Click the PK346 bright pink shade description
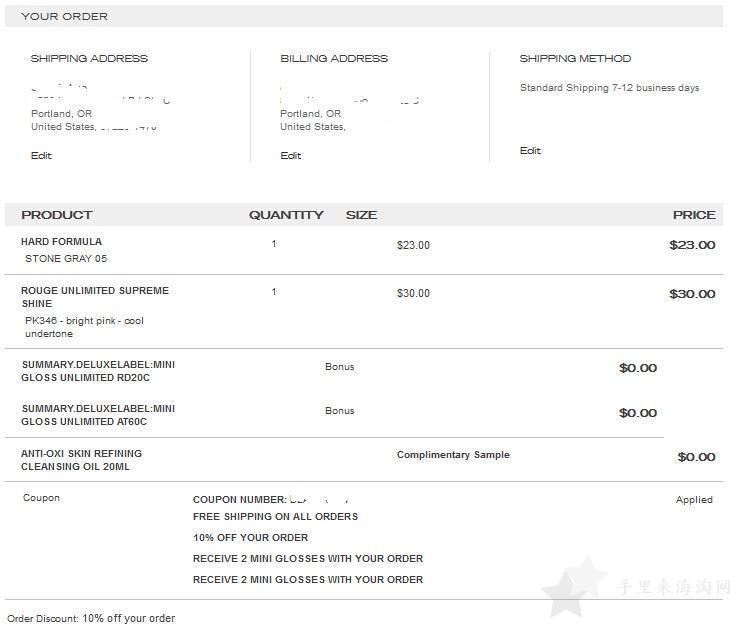The image size is (741, 629). (84, 327)
